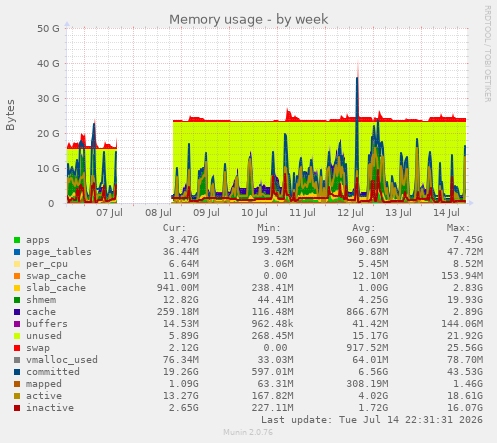
Task: Click the buffers purple legend swatch
Action: point(17,324)
